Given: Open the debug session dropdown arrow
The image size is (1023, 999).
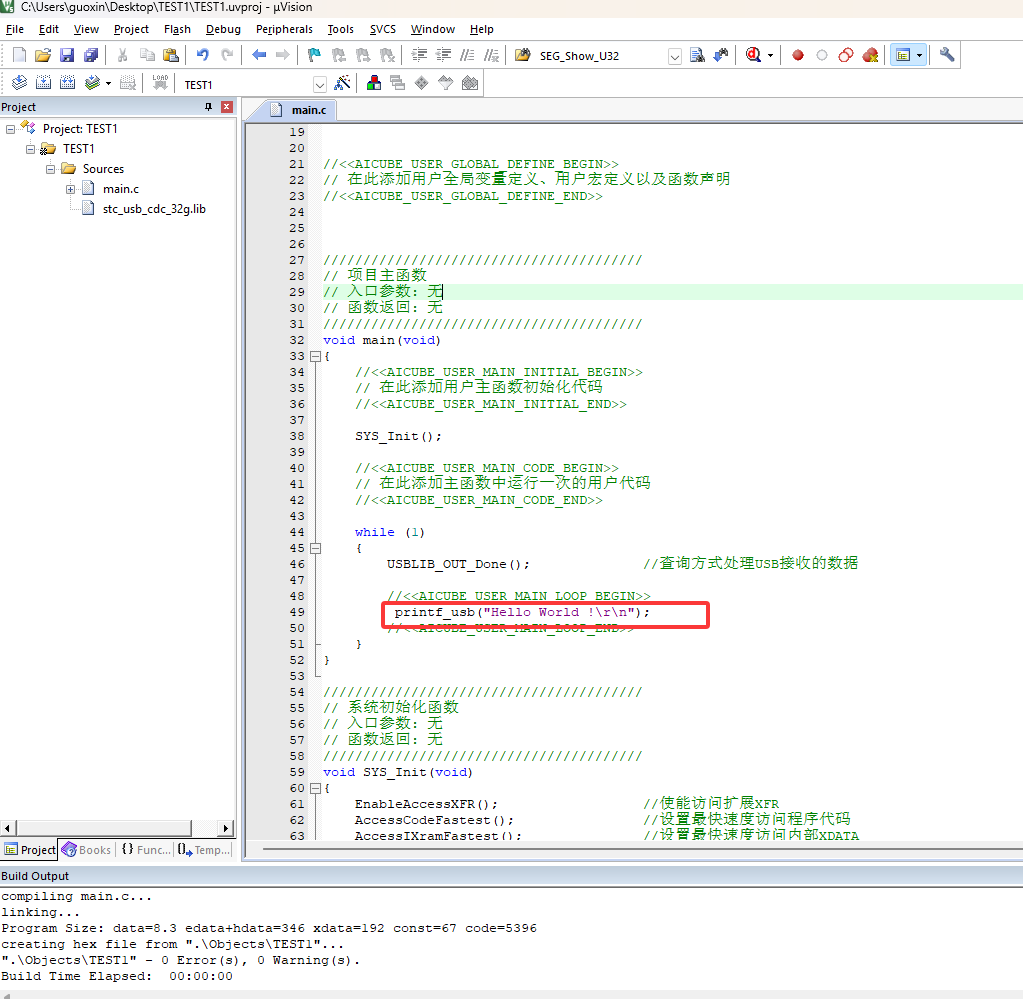Looking at the screenshot, I should (771, 55).
